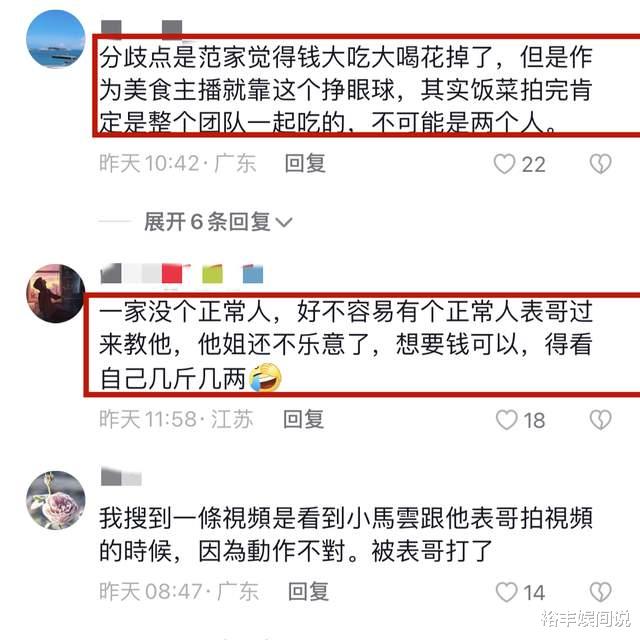
Task: Tap the blurred username of third commenter
Action: [x=121, y=477]
